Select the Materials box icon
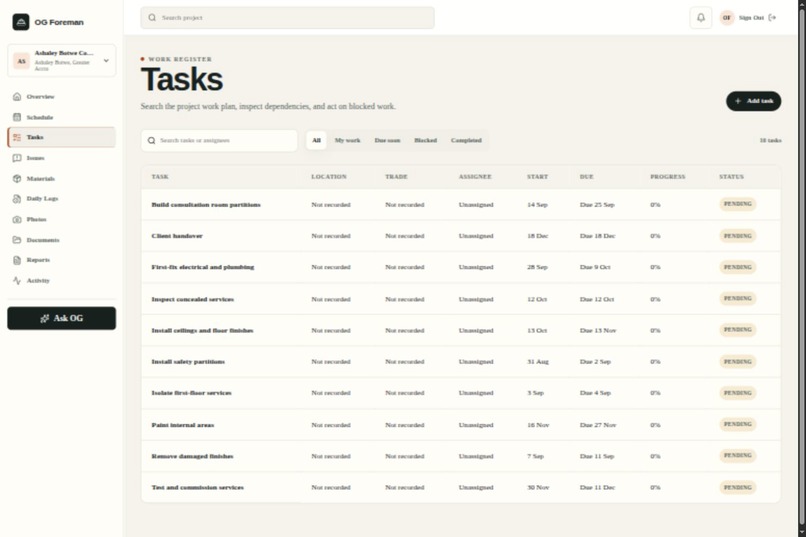This screenshot has height=537, width=806. [x=17, y=178]
